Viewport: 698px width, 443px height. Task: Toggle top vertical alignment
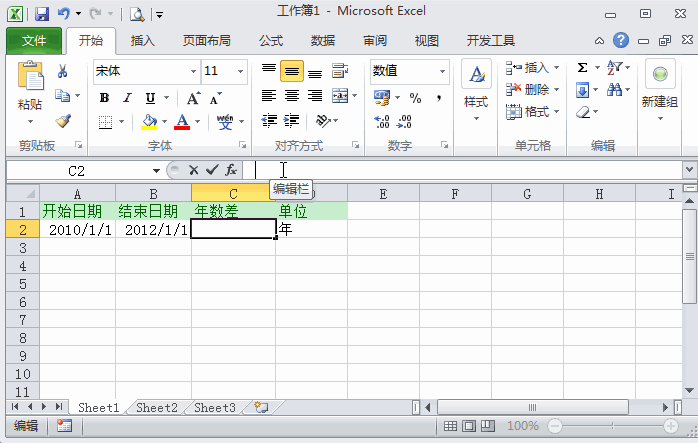point(269,71)
